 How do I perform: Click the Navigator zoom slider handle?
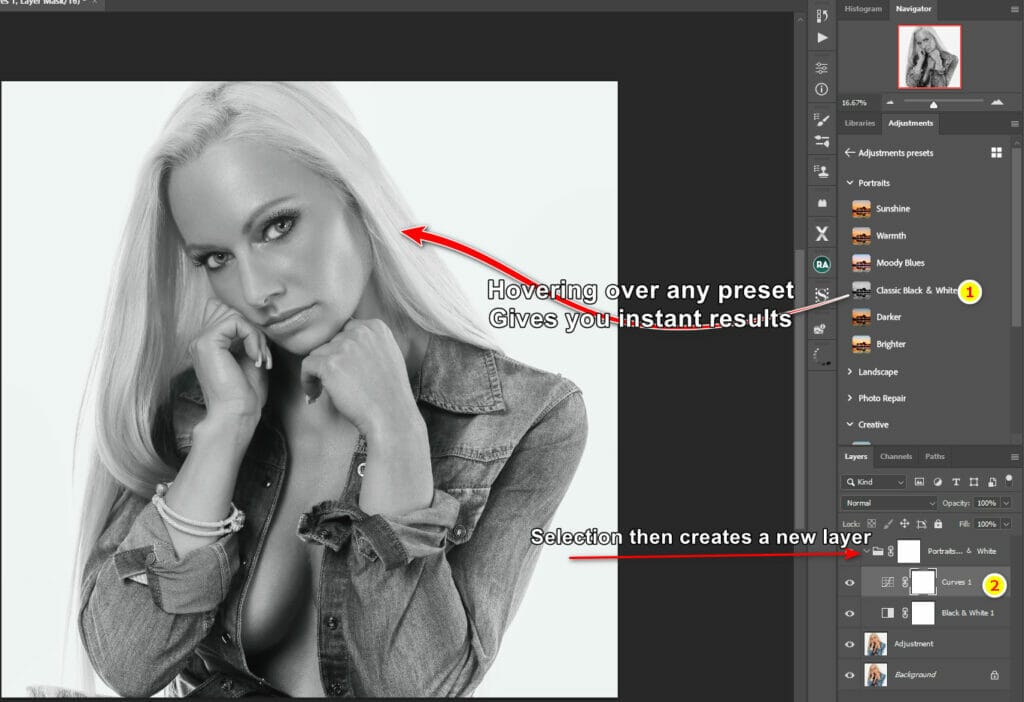pyautogui.click(x=933, y=104)
